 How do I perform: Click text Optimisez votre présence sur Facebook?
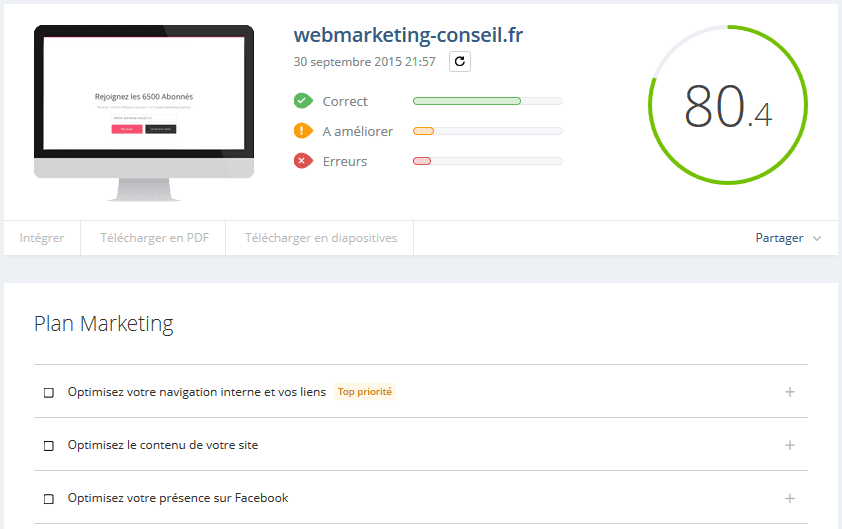pos(178,498)
